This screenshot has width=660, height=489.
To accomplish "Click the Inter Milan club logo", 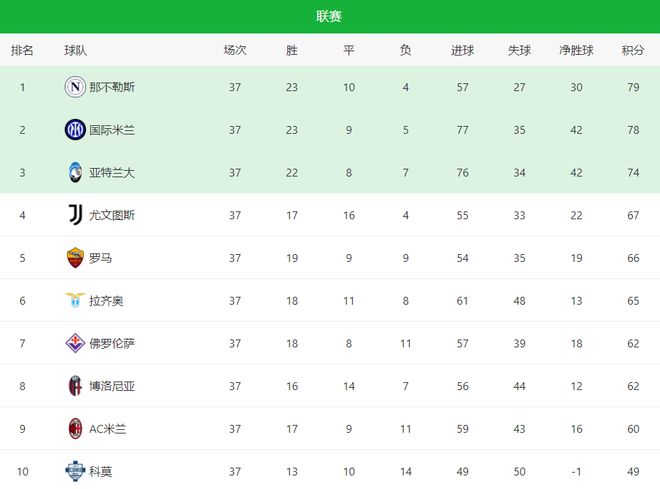I will coord(75,130).
